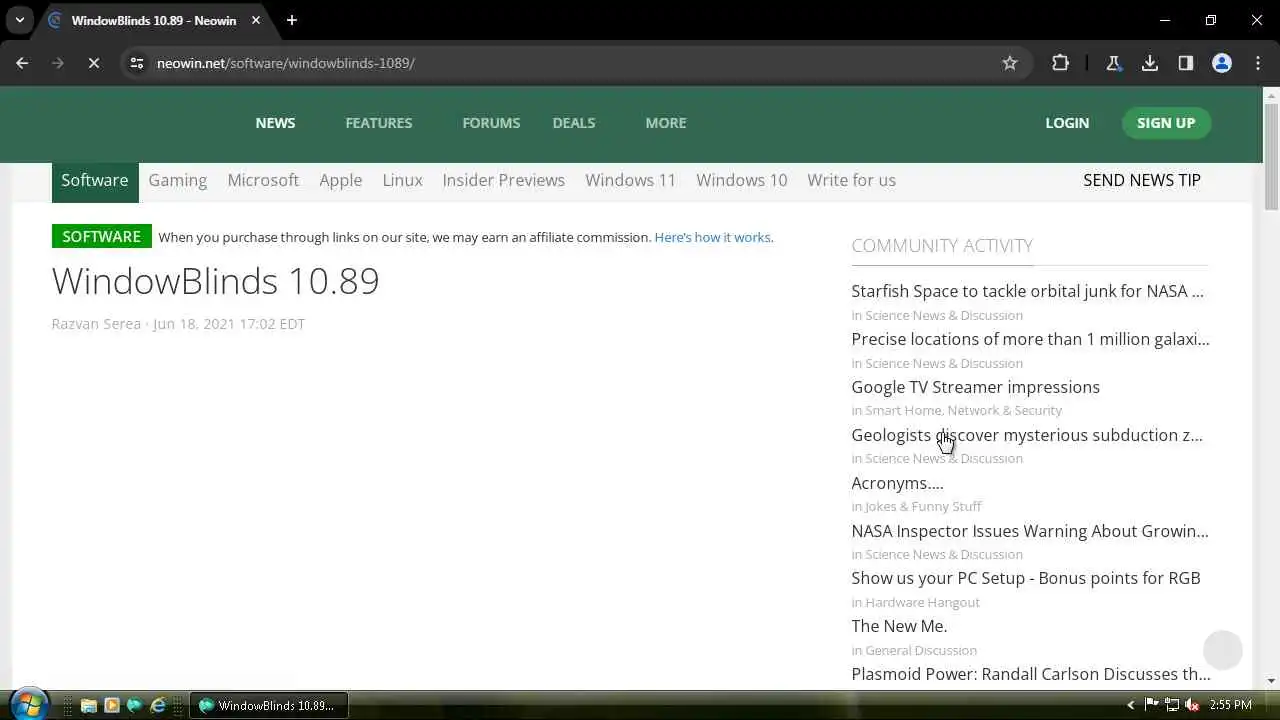Open Google TV Streamer impressions thread
Screen dimensions: 1280x720
[x=975, y=387]
